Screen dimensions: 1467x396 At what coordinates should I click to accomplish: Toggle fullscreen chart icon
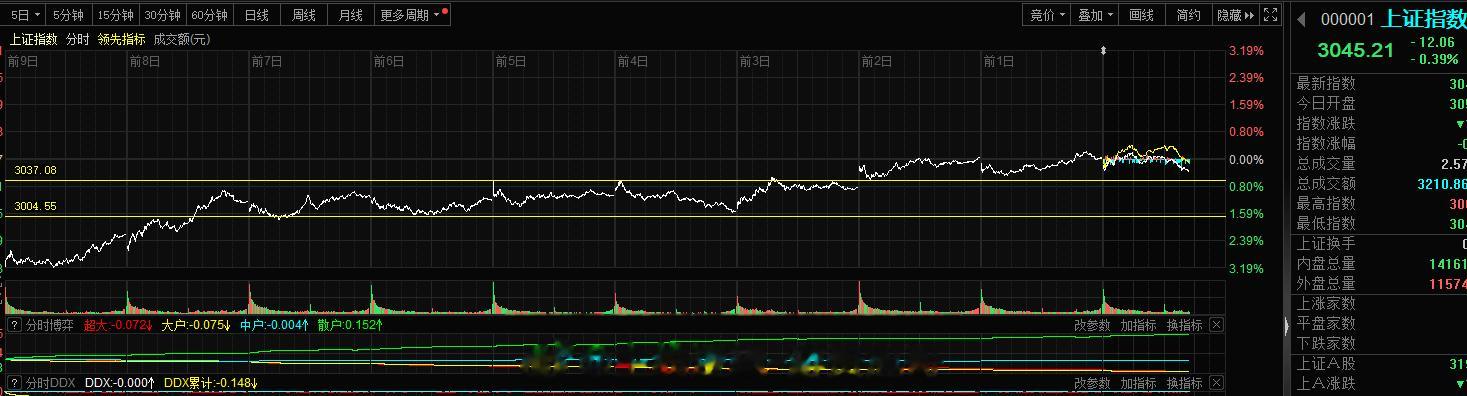point(1270,15)
